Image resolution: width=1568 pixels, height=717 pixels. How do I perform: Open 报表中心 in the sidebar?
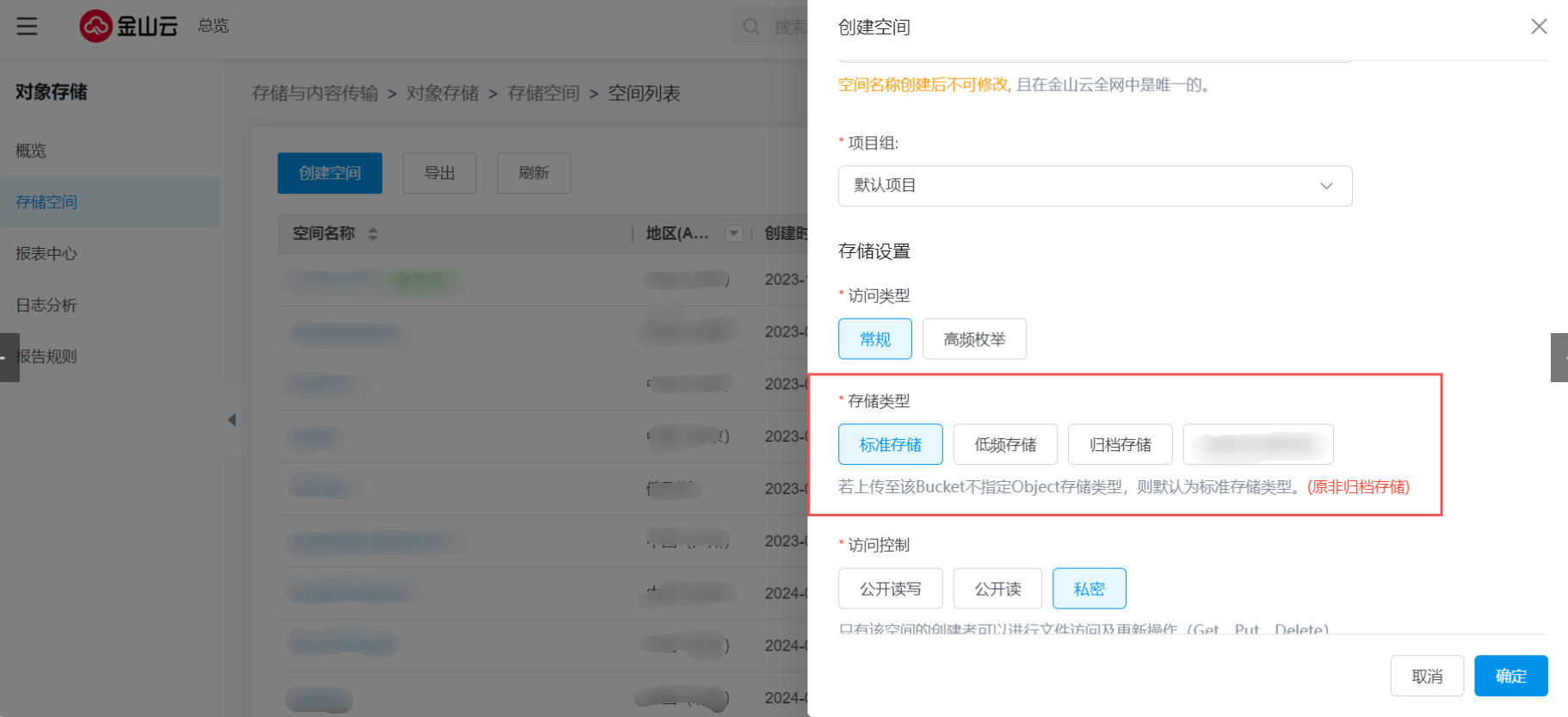[46, 254]
